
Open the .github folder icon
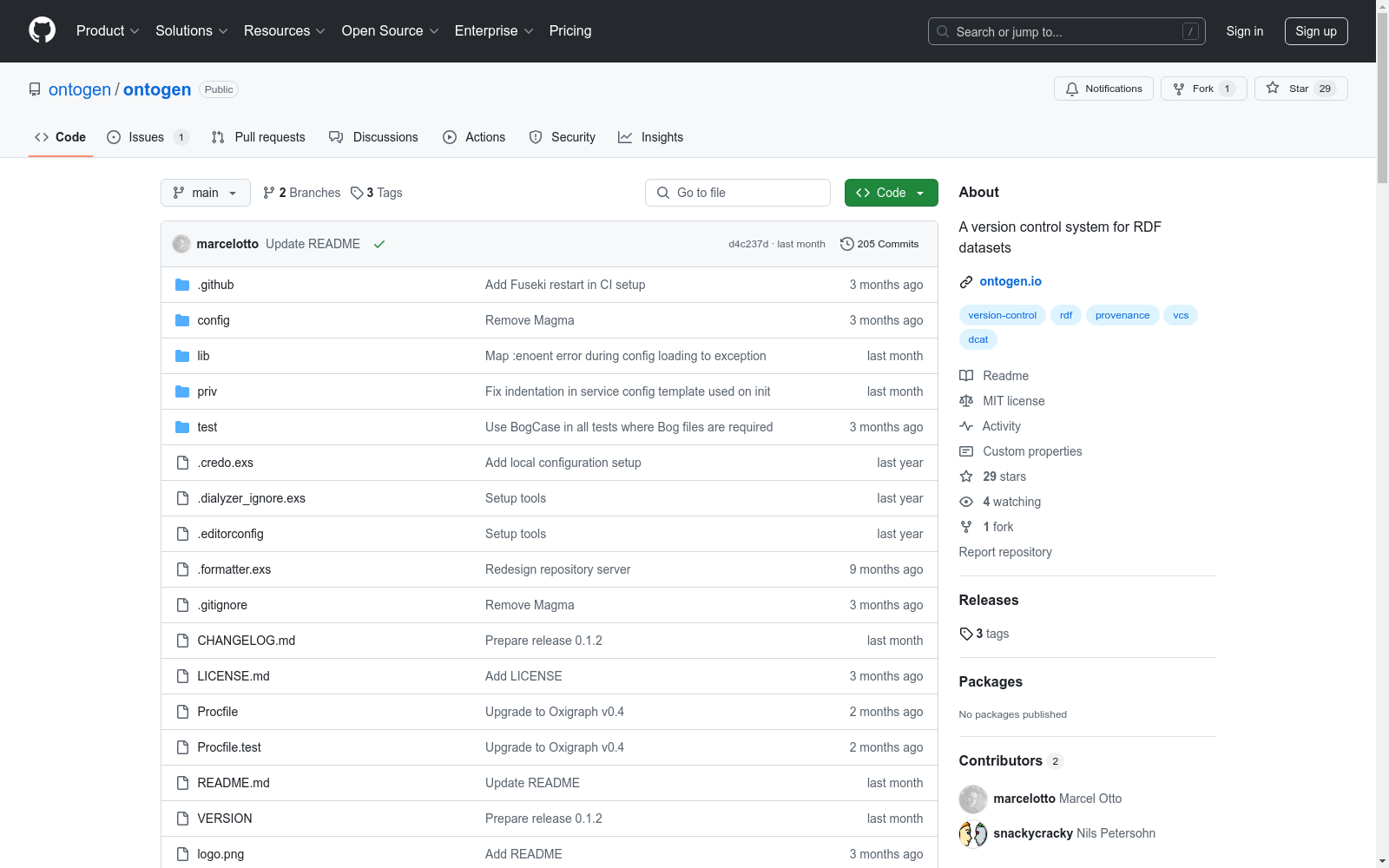point(182,285)
